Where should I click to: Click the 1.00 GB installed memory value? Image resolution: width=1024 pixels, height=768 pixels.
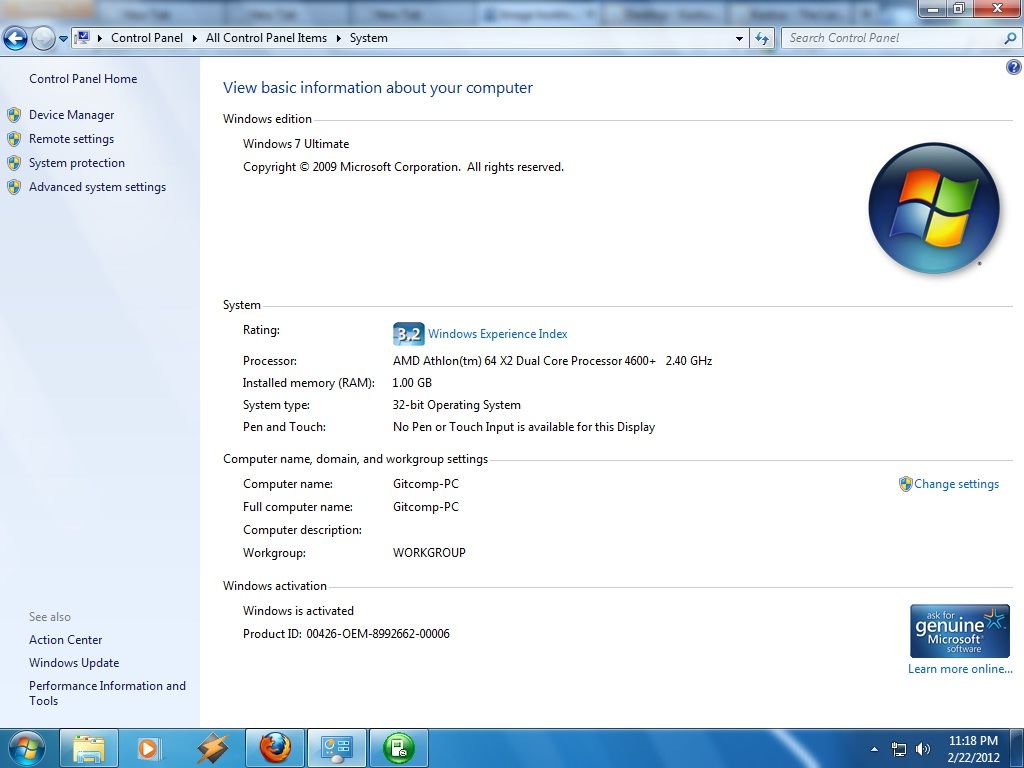point(412,383)
